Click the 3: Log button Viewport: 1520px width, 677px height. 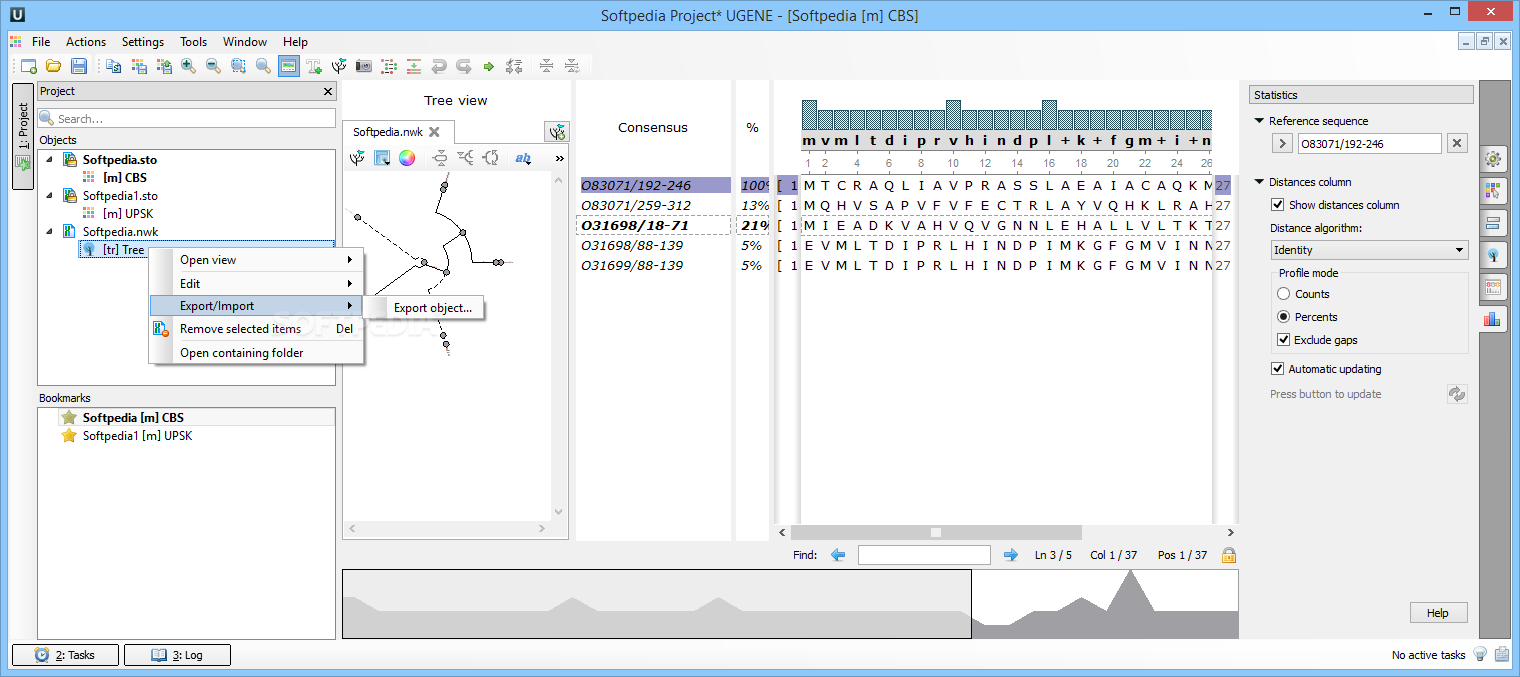click(x=177, y=655)
